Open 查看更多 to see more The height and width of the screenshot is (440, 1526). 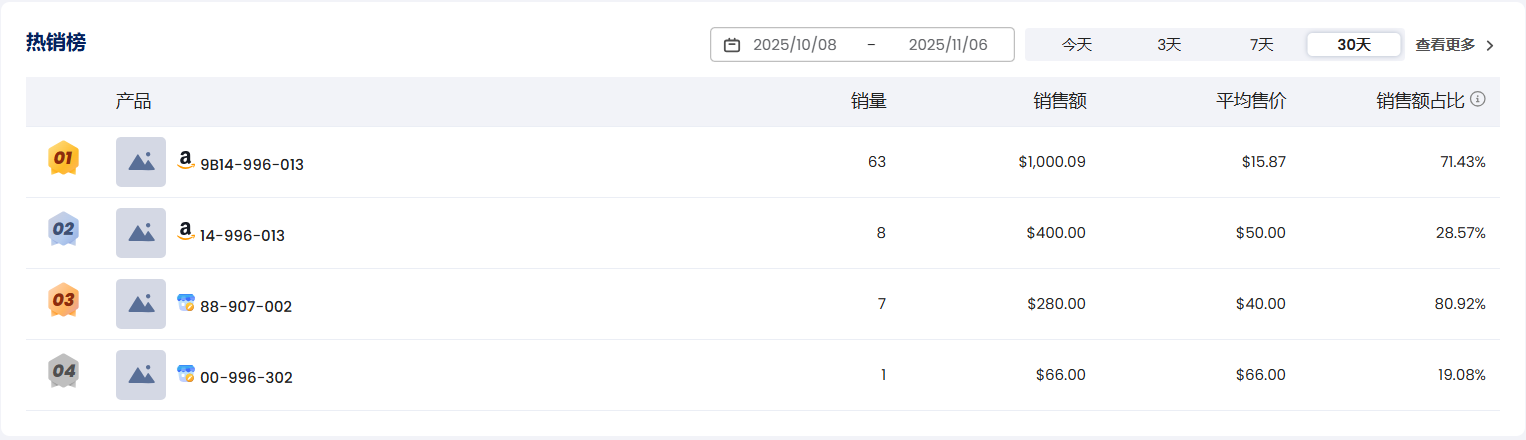coord(1445,45)
